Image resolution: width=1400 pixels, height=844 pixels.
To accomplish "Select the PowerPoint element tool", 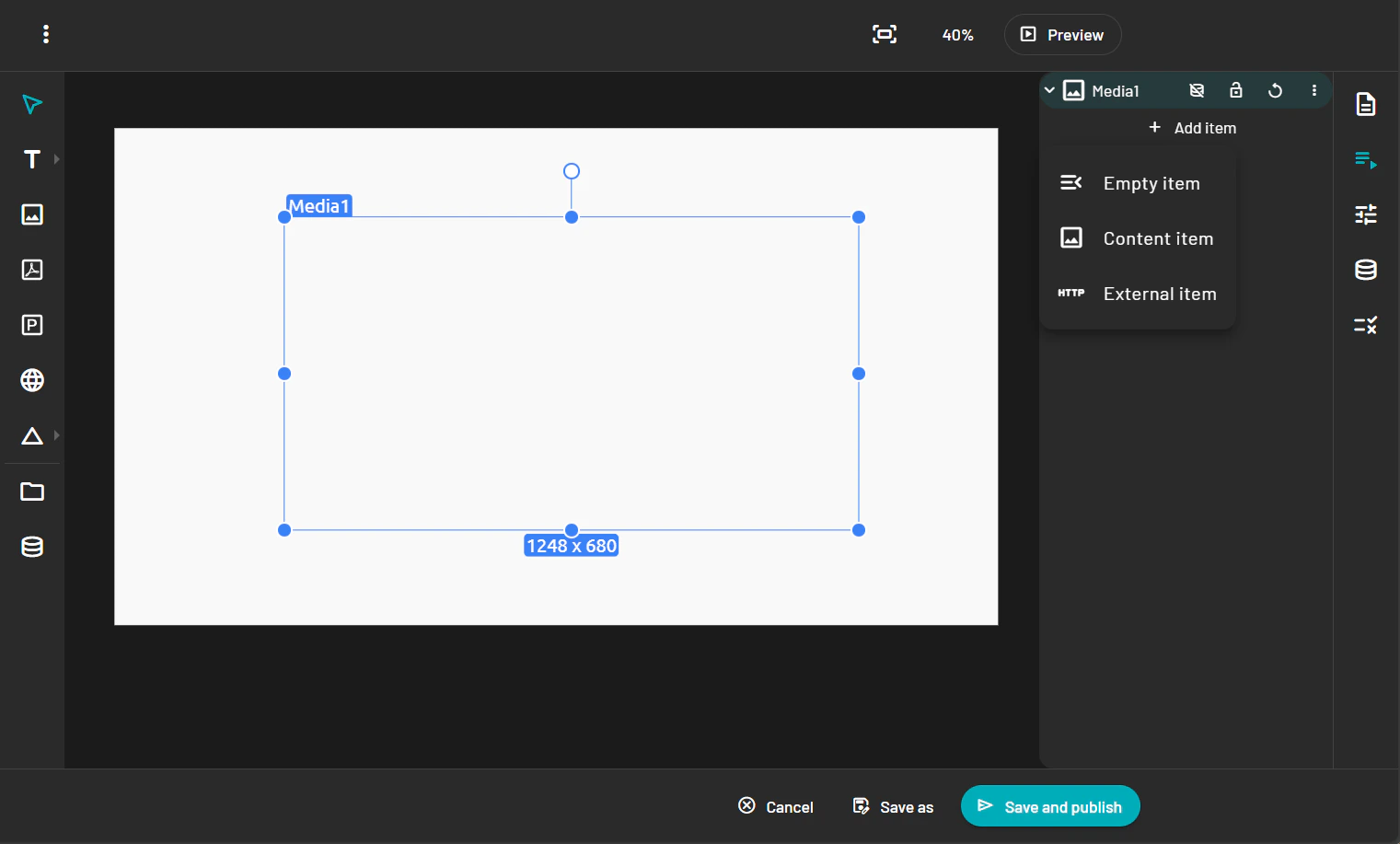I will pos(32,325).
